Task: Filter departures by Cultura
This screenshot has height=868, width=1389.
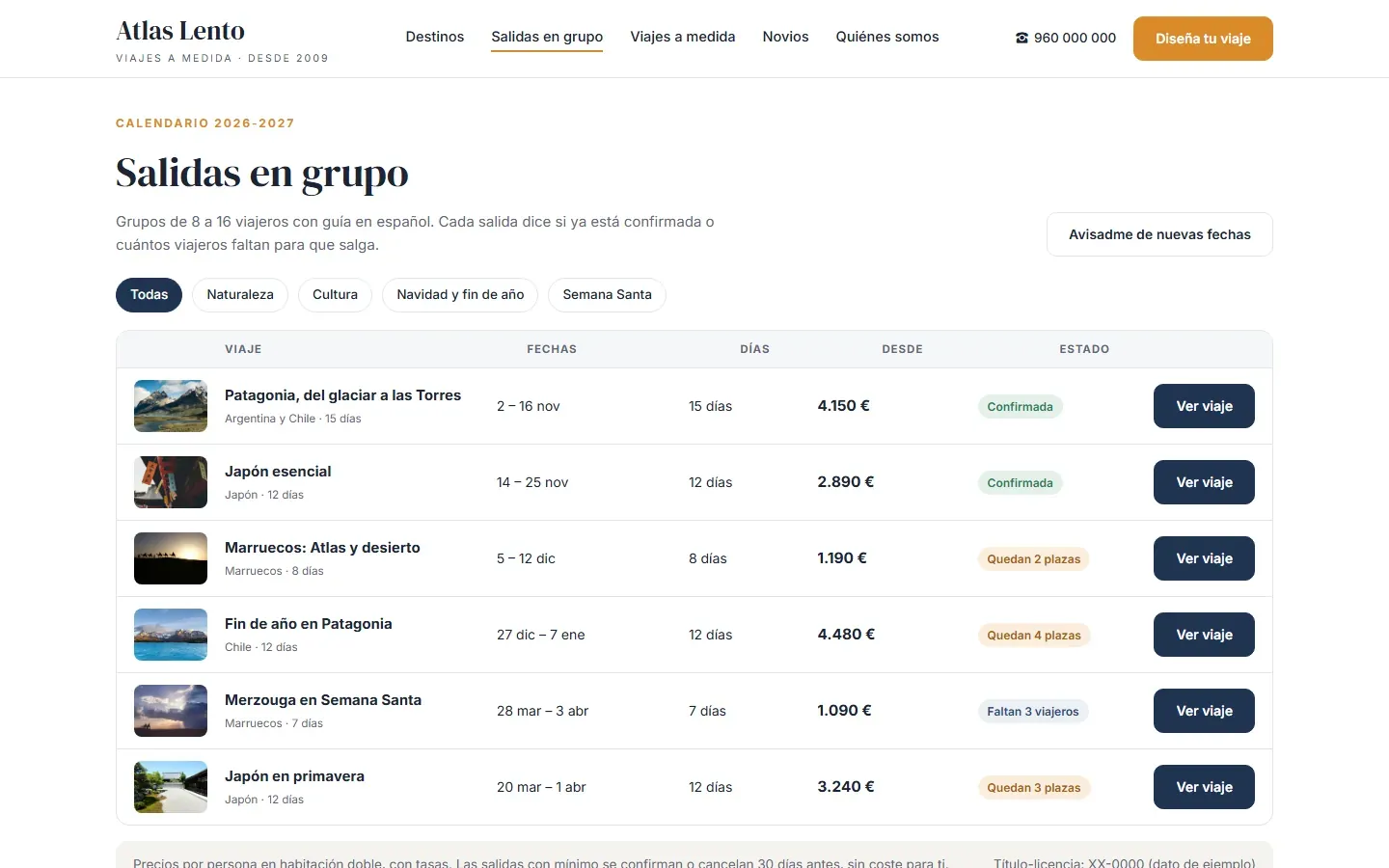Action: click(x=335, y=294)
